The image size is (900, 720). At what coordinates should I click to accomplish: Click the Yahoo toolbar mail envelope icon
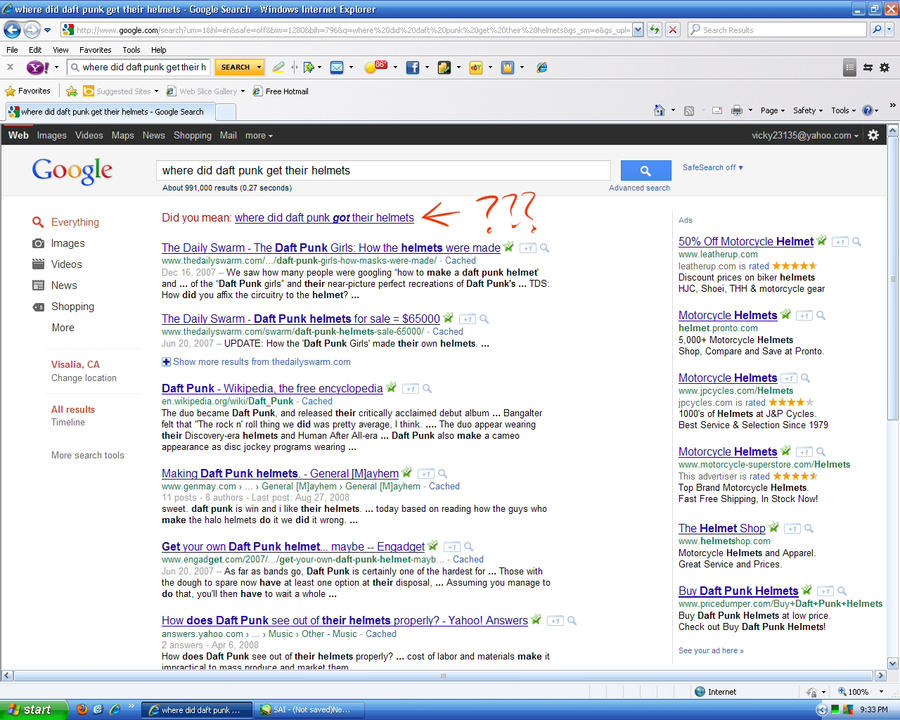tap(337, 68)
